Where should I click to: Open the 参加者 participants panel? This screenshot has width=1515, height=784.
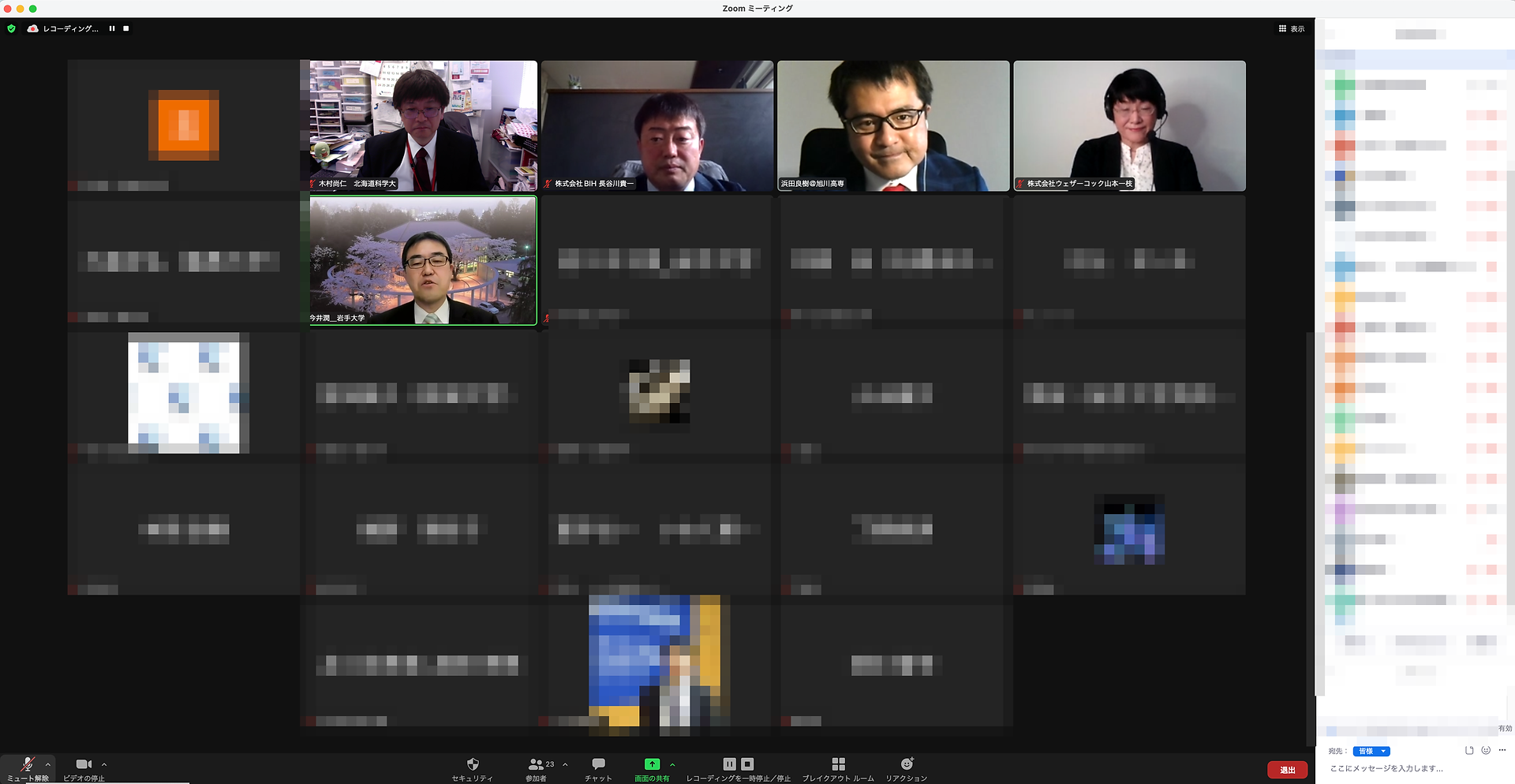(536, 768)
